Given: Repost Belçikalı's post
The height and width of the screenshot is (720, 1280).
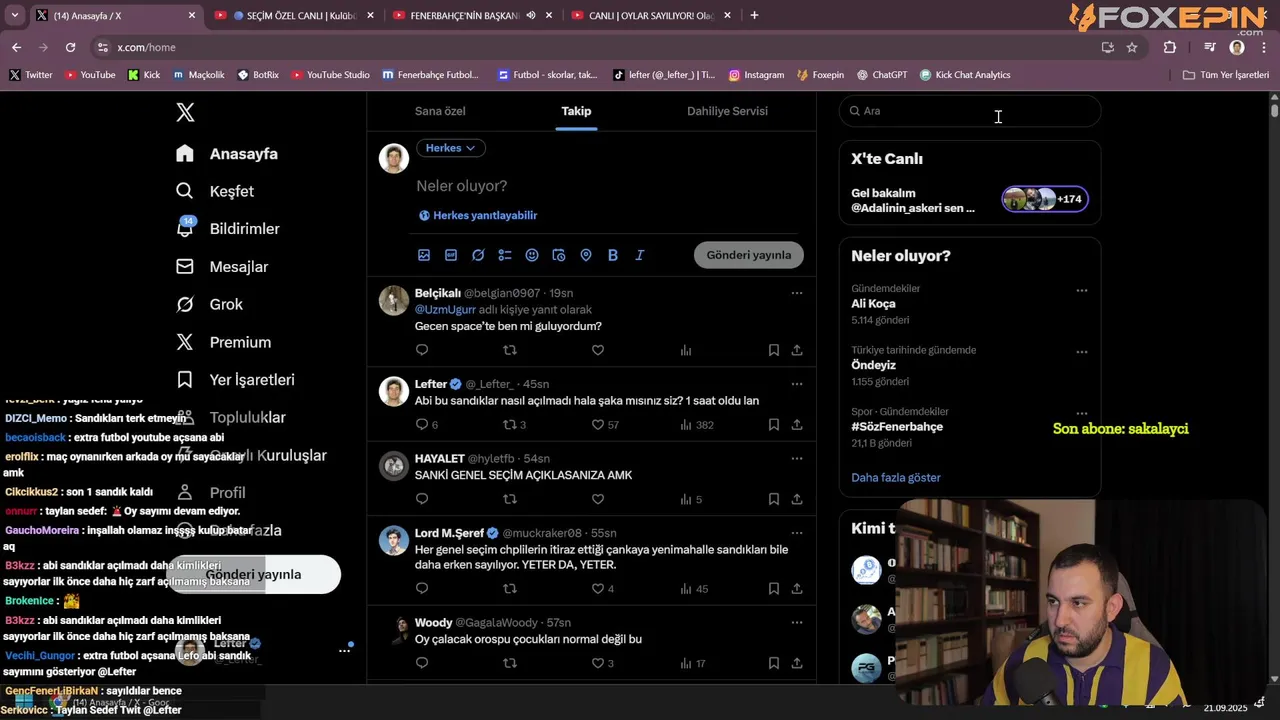Looking at the screenshot, I should pos(510,350).
